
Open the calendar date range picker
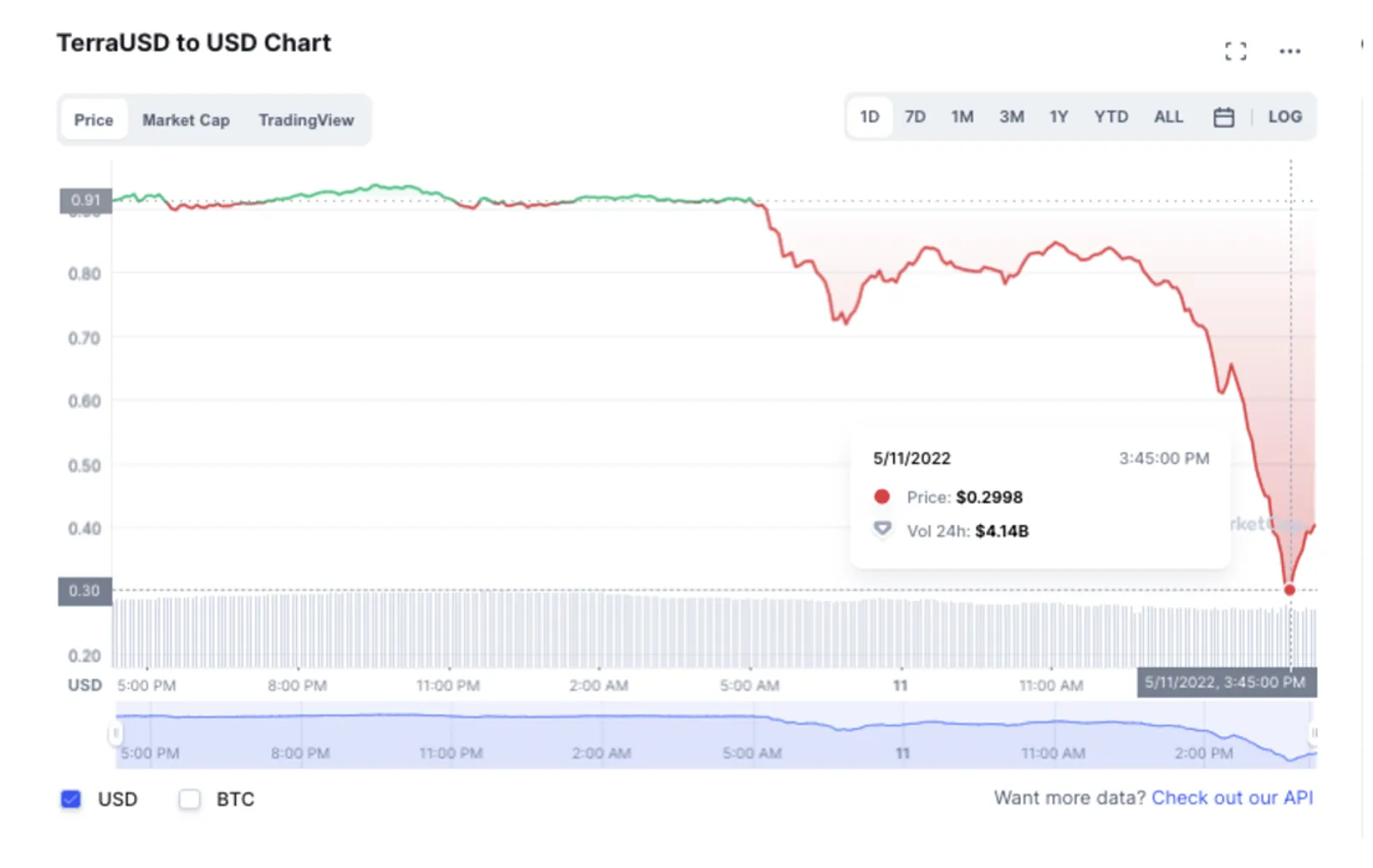click(x=1224, y=118)
